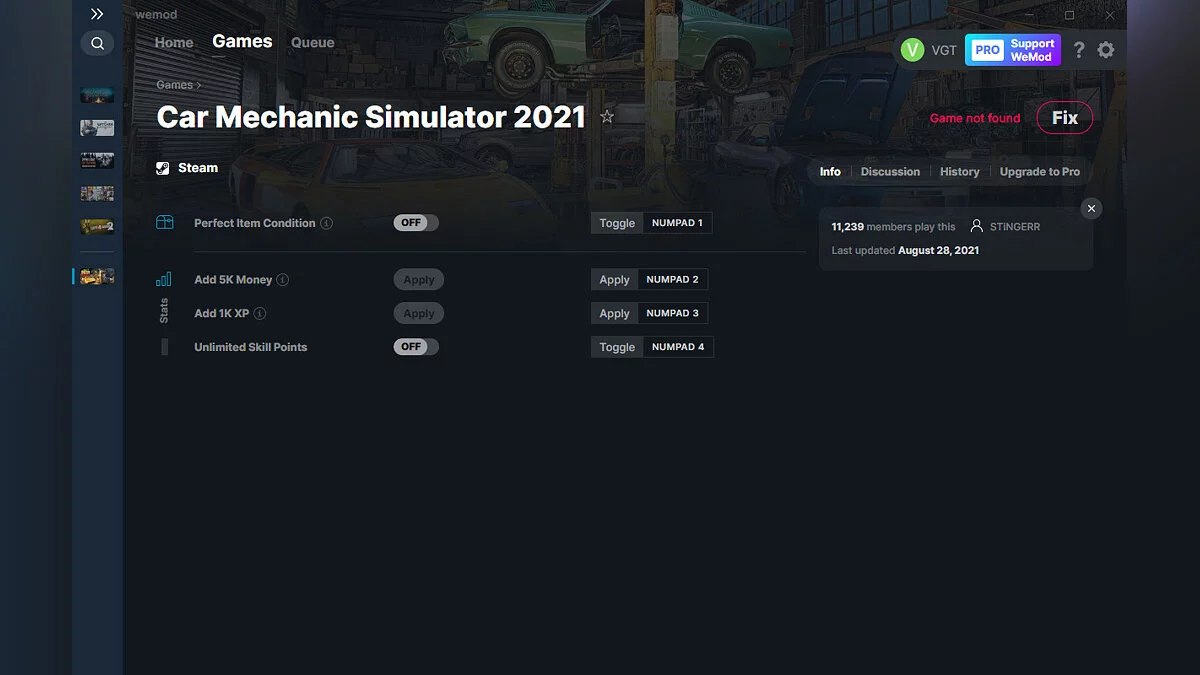Select the Car Mechanic Simulator sidebar thumbnail
Image resolution: width=1200 pixels, height=675 pixels.
tap(97, 276)
